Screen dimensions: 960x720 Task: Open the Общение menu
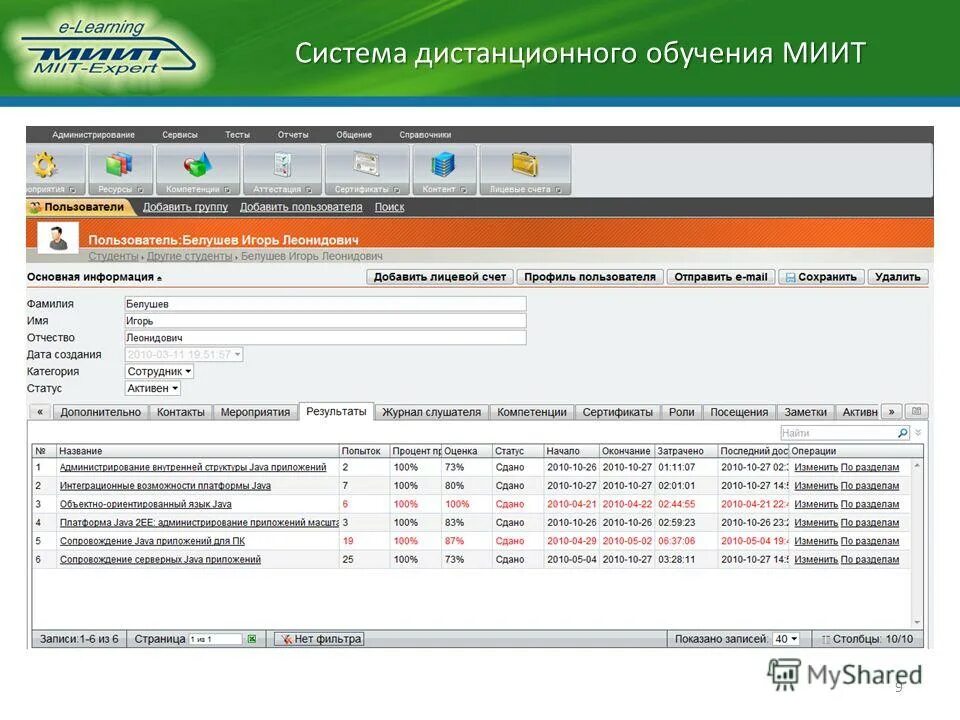pyautogui.click(x=354, y=135)
